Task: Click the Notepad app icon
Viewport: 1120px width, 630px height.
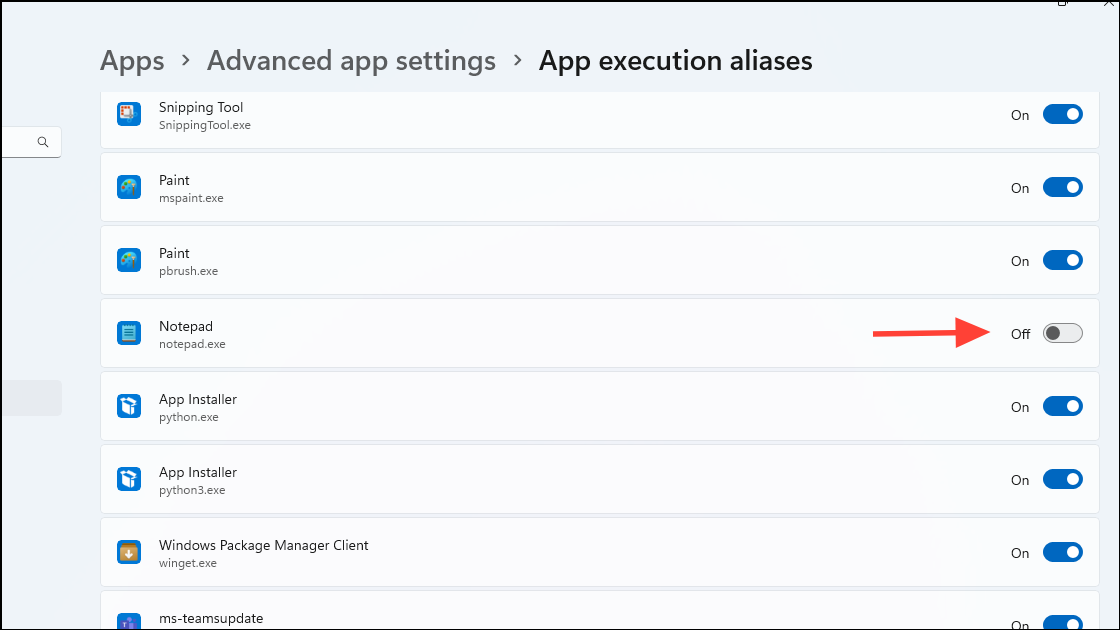Action: (129, 333)
